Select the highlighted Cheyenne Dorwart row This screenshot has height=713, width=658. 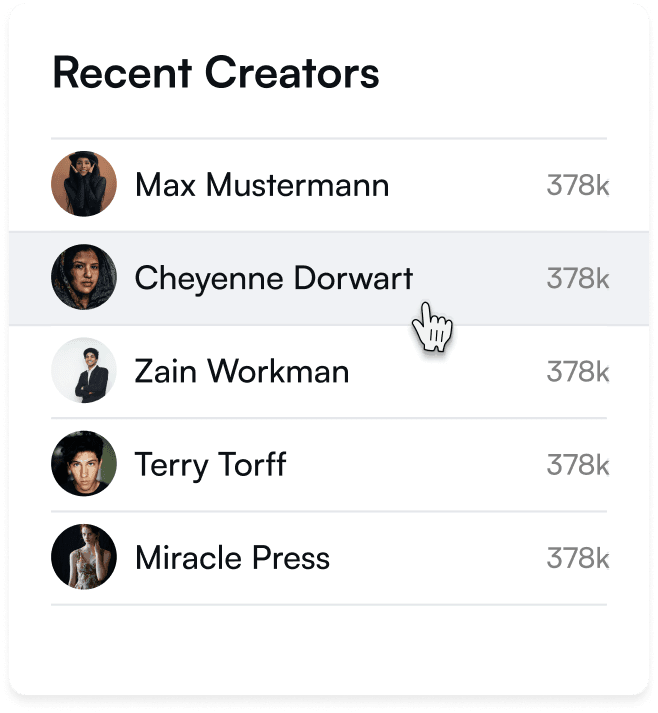point(329,278)
